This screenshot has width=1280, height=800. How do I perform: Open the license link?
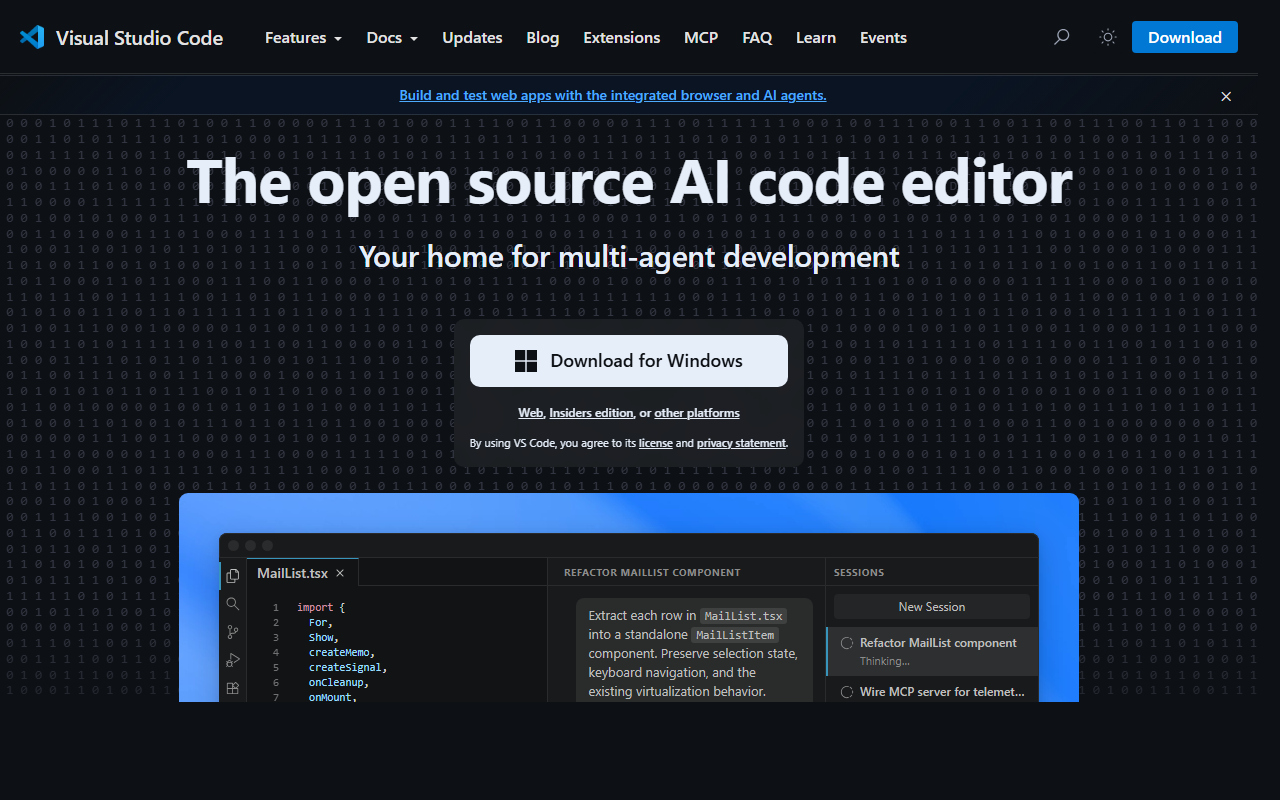[x=656, y=443]
